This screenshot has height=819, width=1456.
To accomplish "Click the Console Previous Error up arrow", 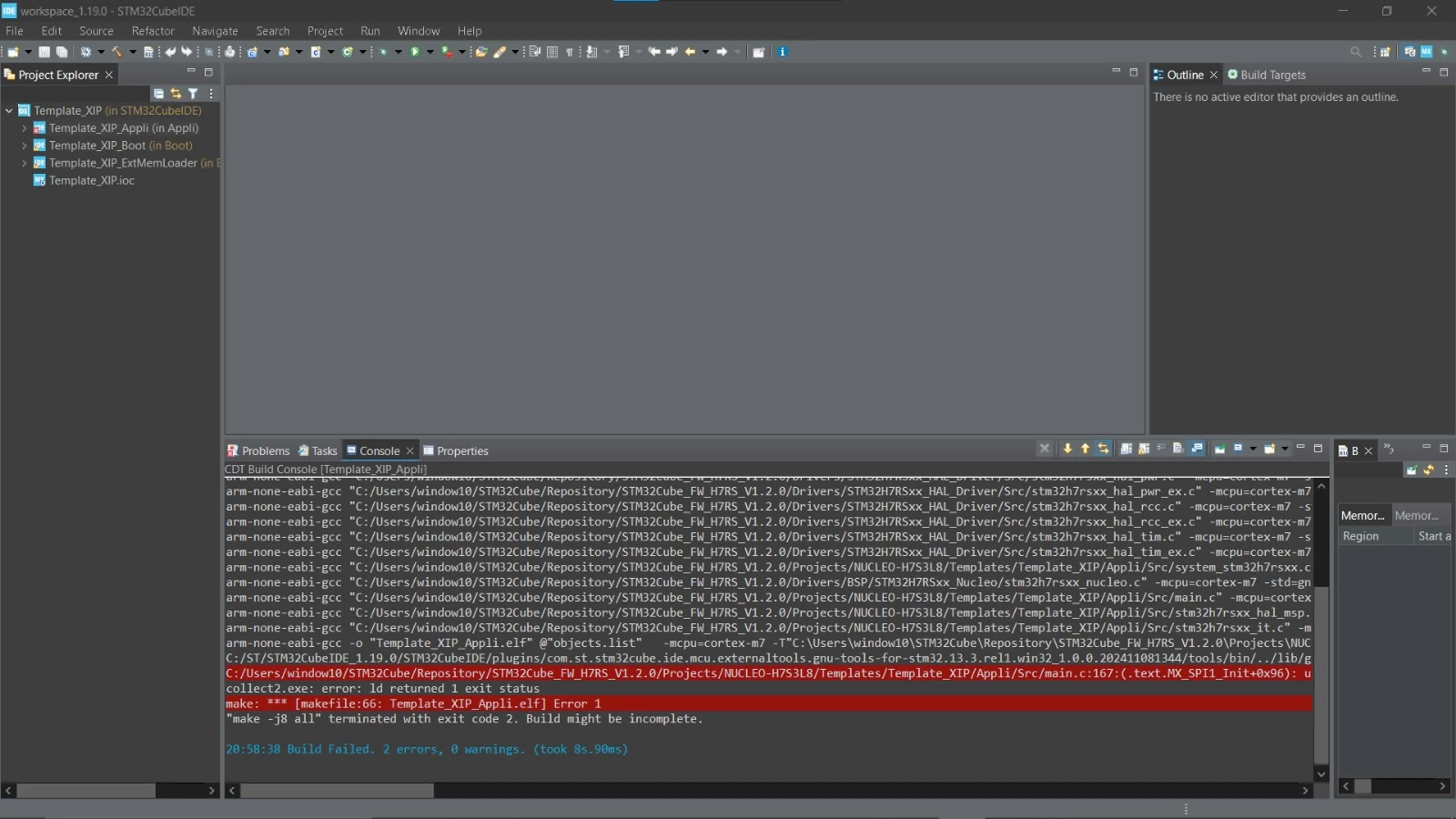I will click(x=1085, y=449).
